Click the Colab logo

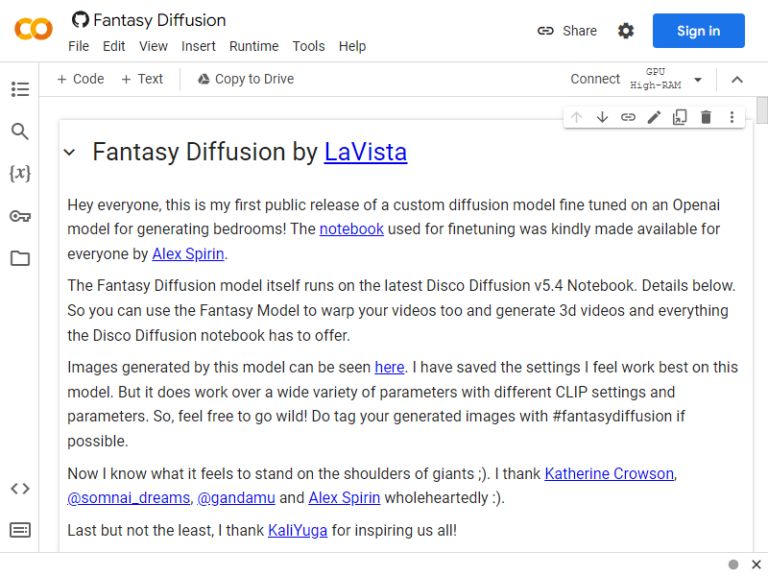tap(33, 29)
